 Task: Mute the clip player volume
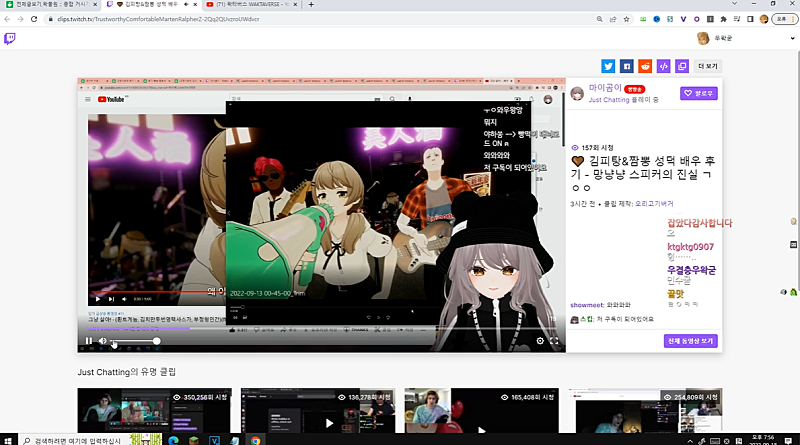pos(103,341)
